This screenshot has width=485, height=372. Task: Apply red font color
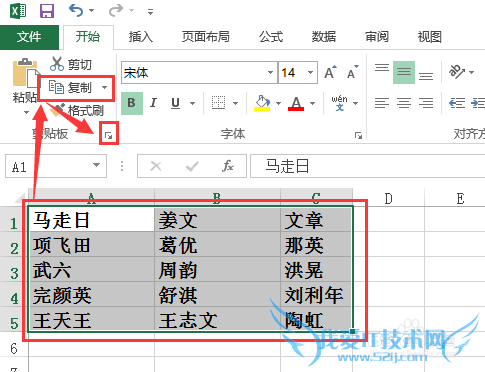tap(296, 103)
